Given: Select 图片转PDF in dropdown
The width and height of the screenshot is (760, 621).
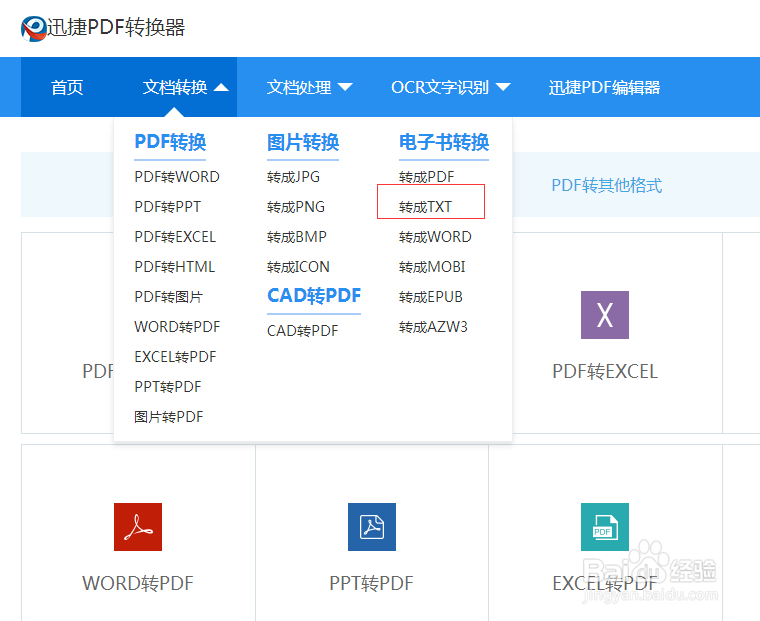Looking at the screenshot, I should click(x=169, y=417).
